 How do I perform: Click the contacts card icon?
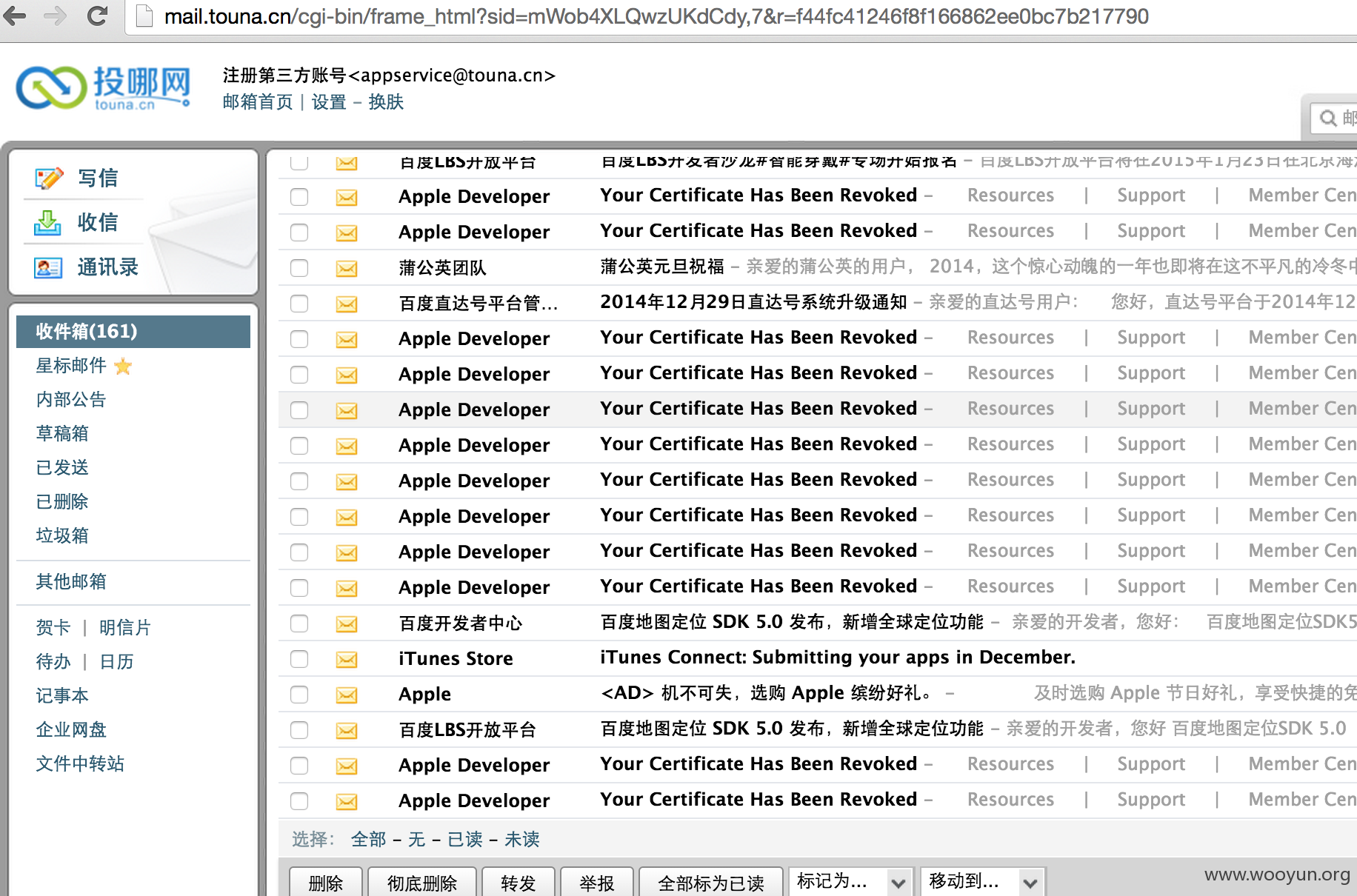coord(48,267)
